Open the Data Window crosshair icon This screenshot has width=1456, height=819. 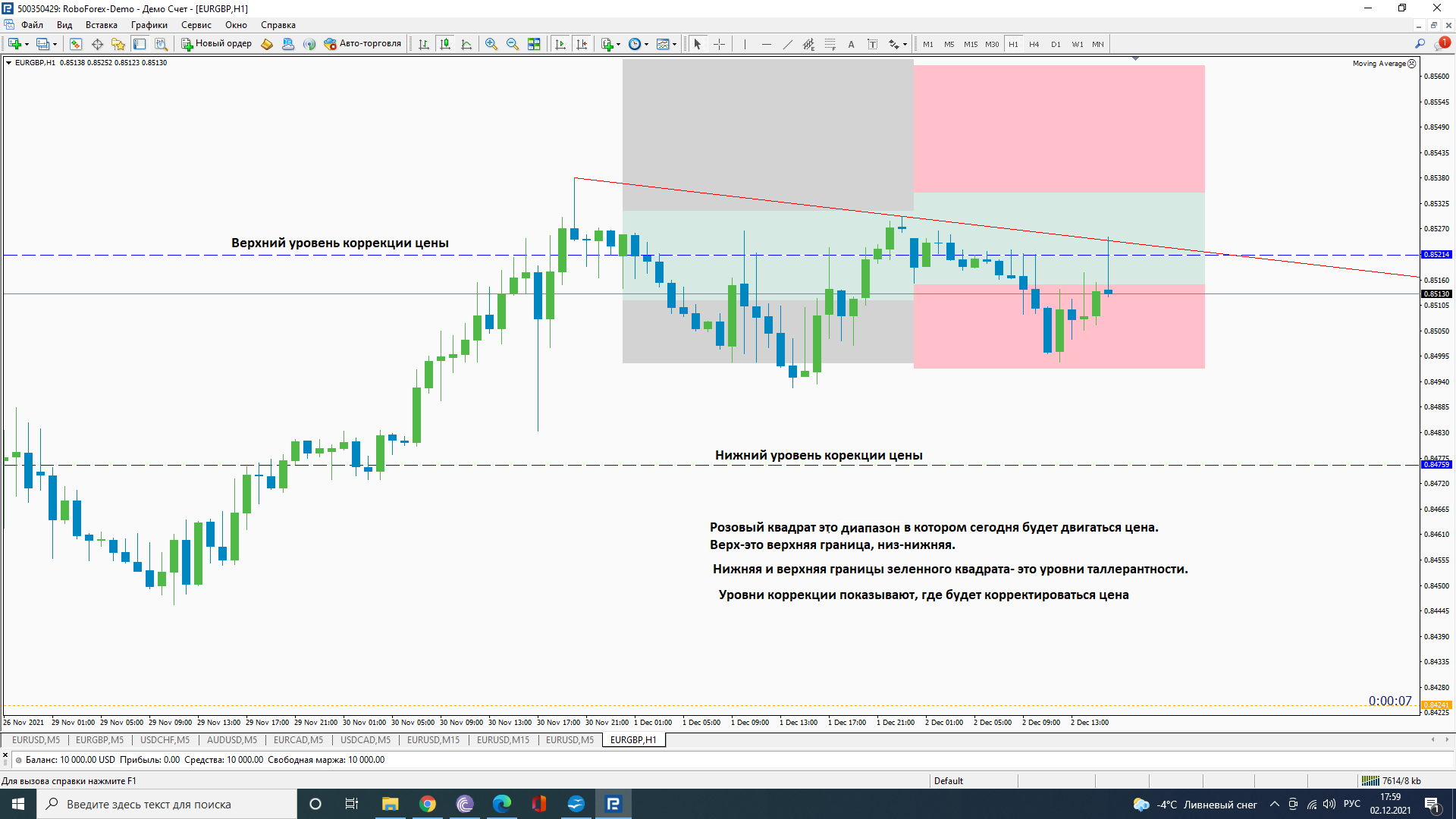pyautogui.click(x=97, y=44)
